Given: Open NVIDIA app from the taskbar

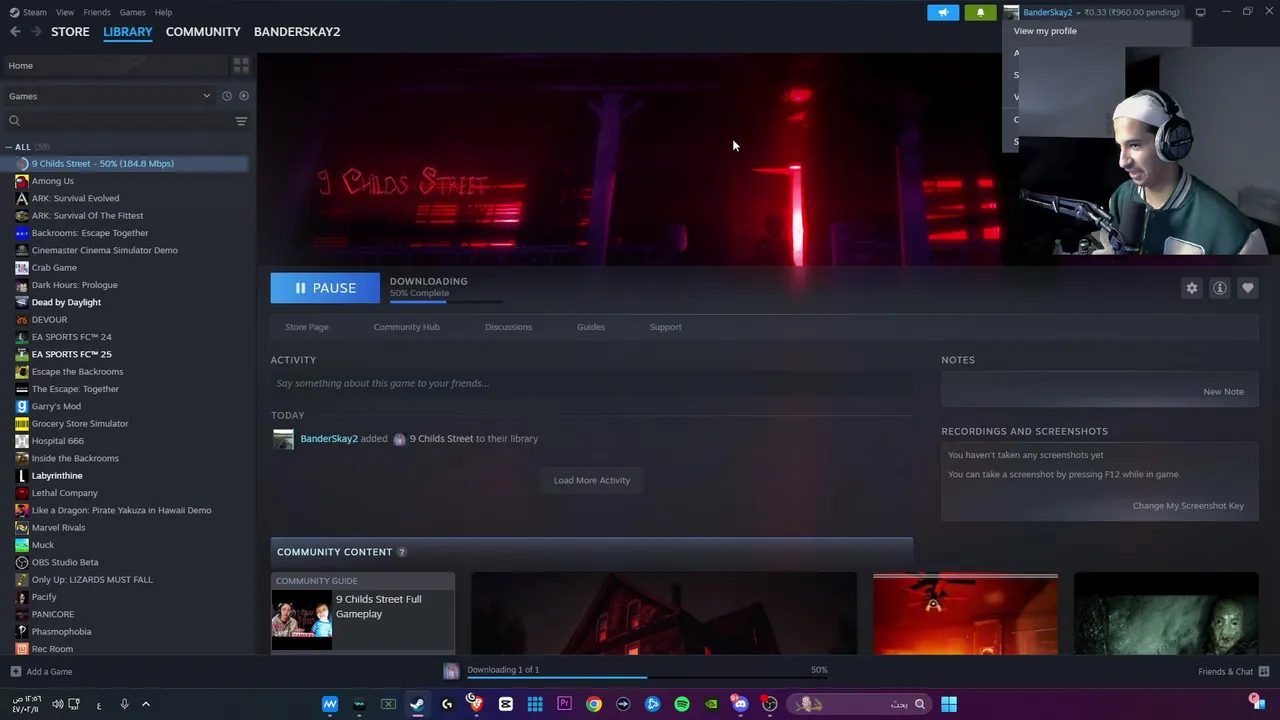Looking at the screenshot, I should coord(711,704).
